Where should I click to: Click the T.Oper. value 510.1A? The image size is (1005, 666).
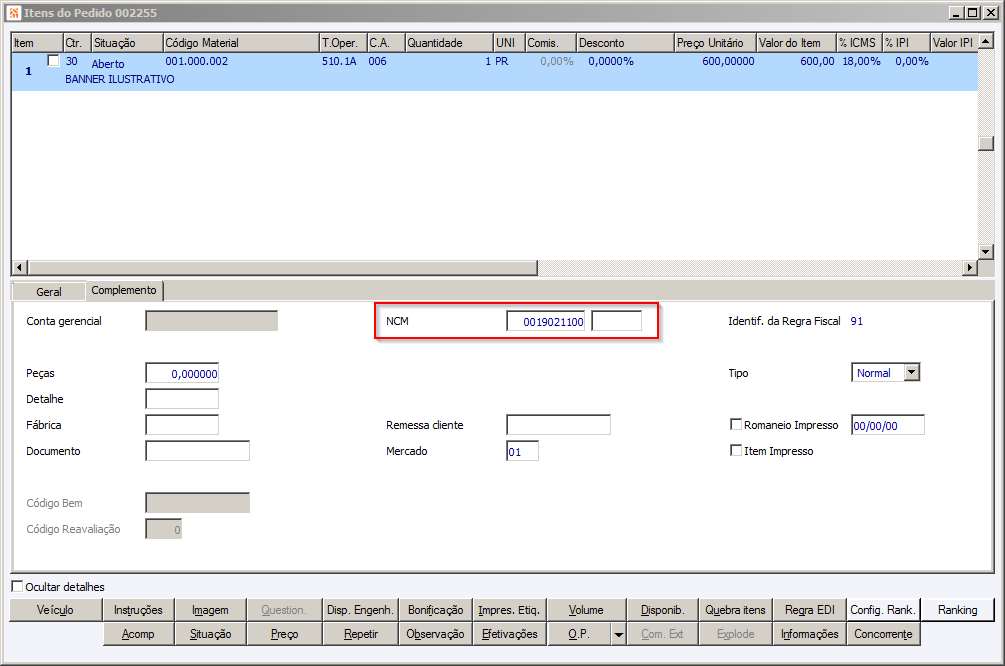pos(339,62)
